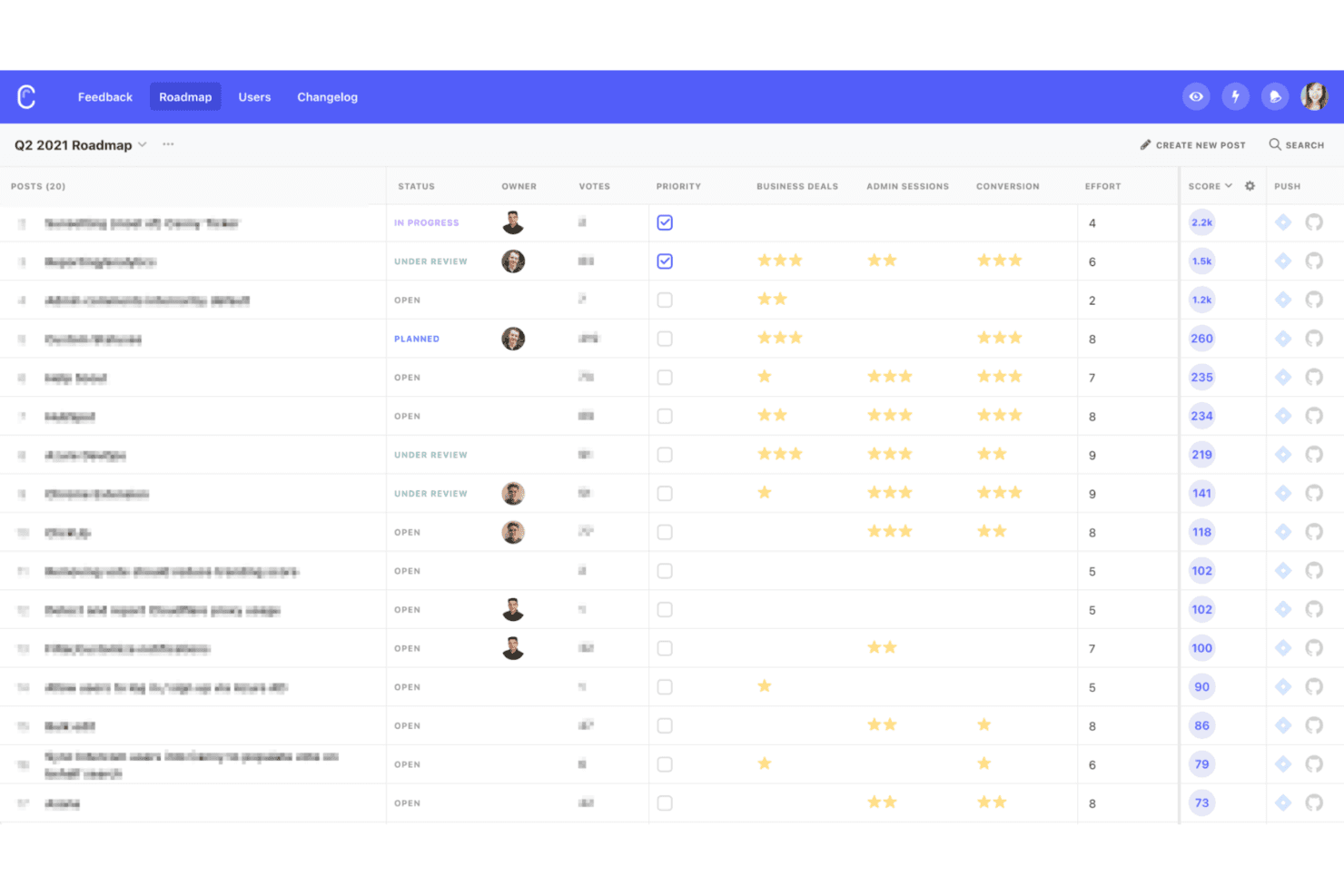Click the 235 score badge
The height and width of the screenshot is (896, 1344).
(x=1201, y=377)
